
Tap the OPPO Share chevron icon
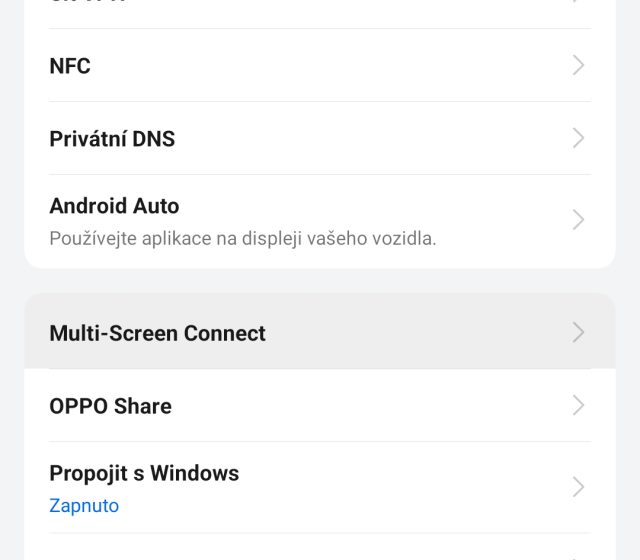(578, 406)
